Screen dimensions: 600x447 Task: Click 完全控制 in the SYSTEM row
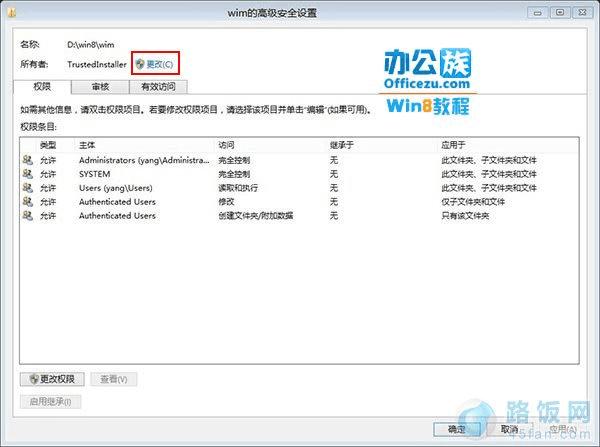(234, 174)
